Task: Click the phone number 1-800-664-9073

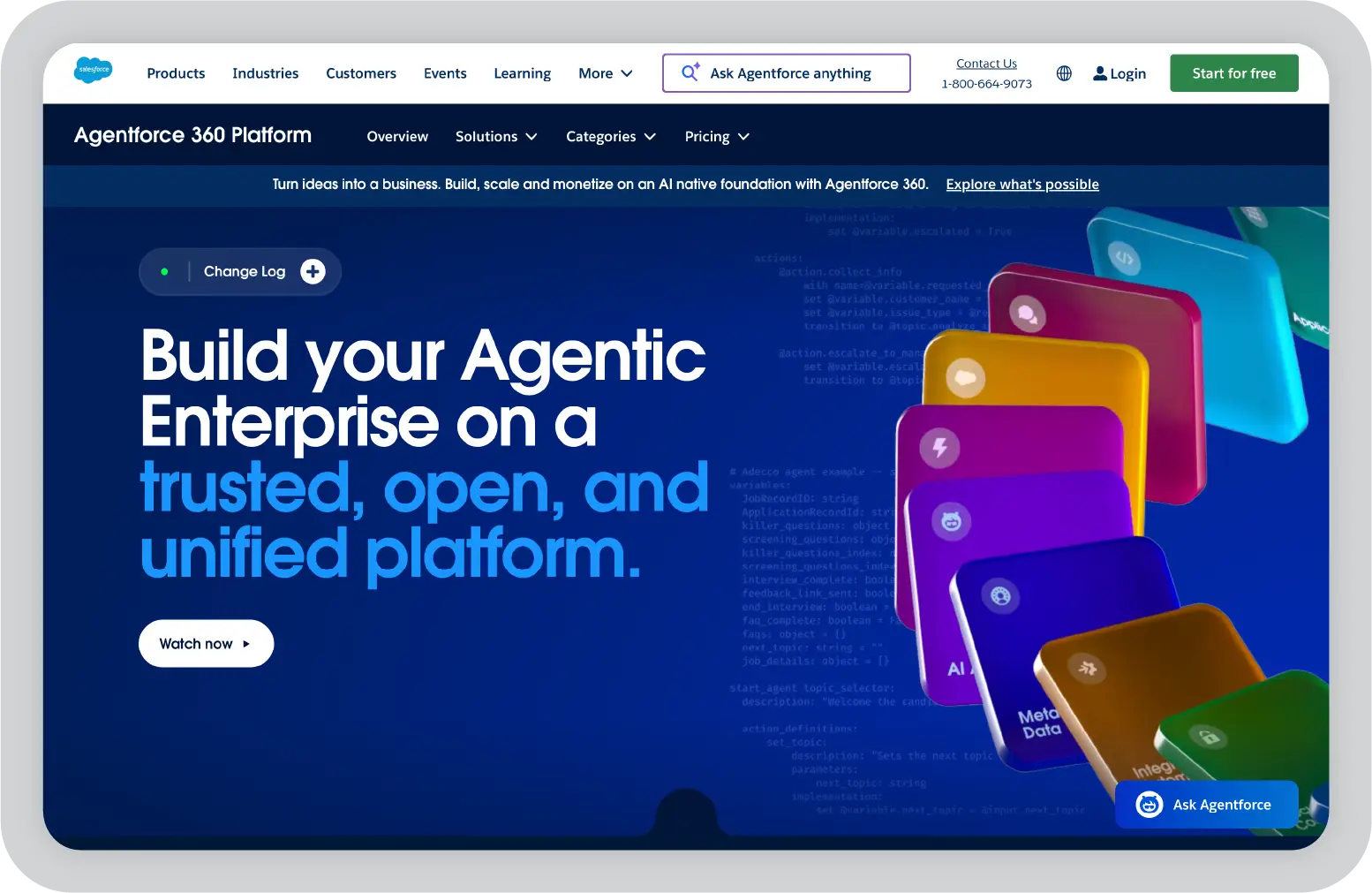Action: point(986,84)
